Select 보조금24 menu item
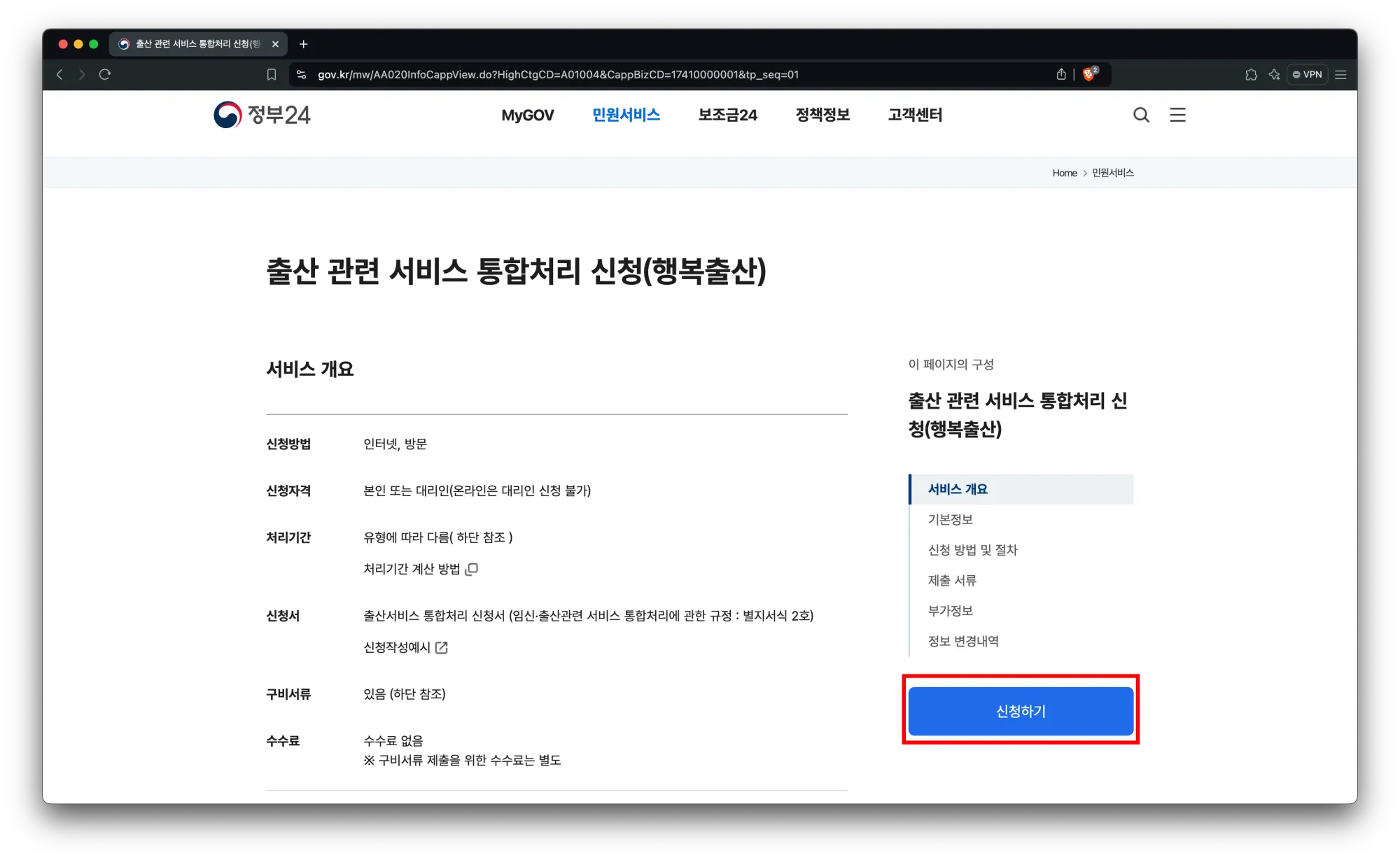 coord(728,114)
